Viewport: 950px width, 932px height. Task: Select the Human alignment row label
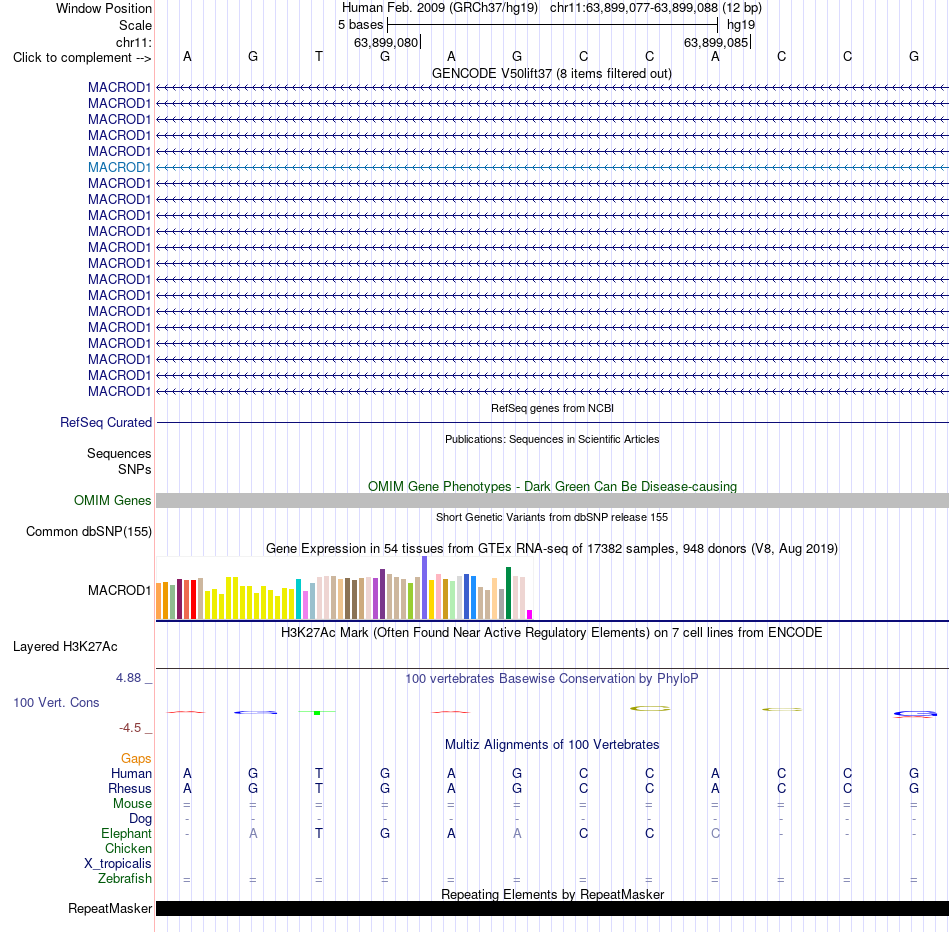pyautogui.click(x=131, y=773)
